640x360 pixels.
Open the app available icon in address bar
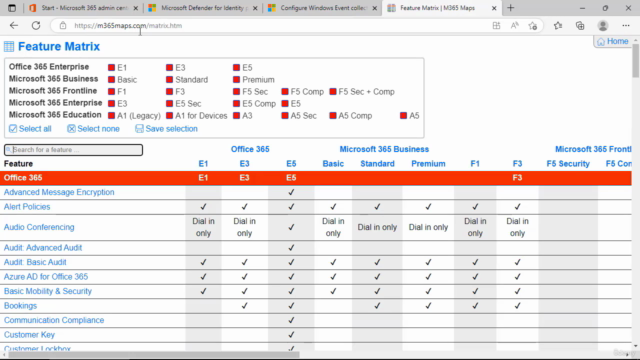coord(496,25)
